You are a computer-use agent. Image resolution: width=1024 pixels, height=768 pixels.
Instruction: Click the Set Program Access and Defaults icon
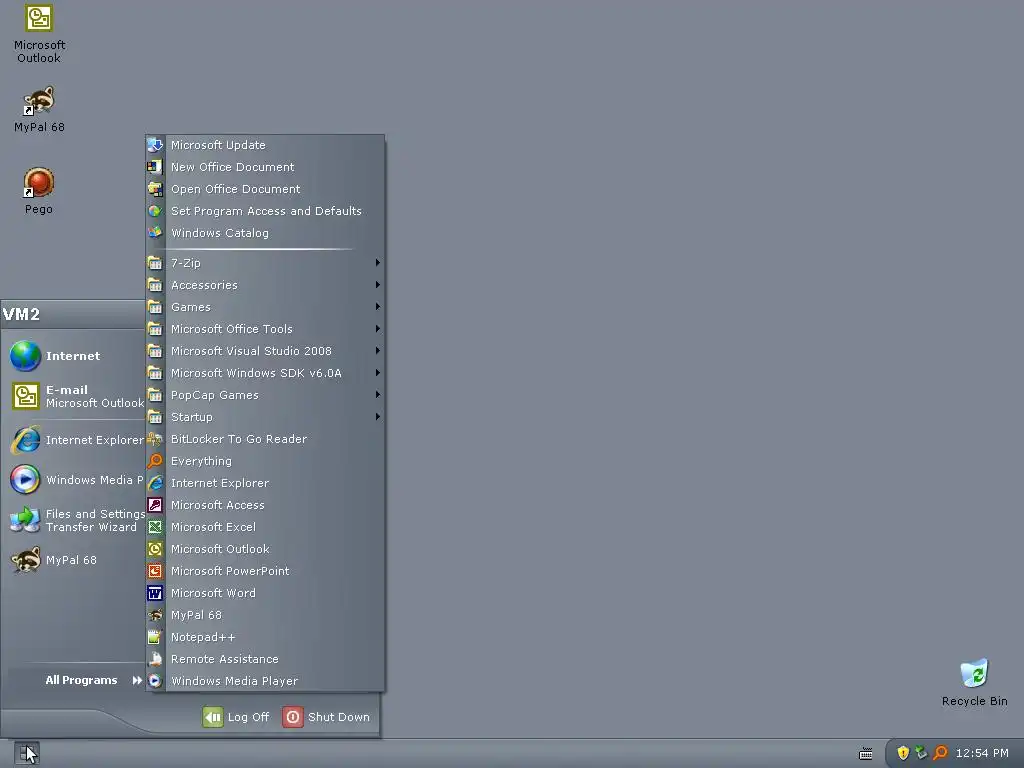[x=155, y=211]
